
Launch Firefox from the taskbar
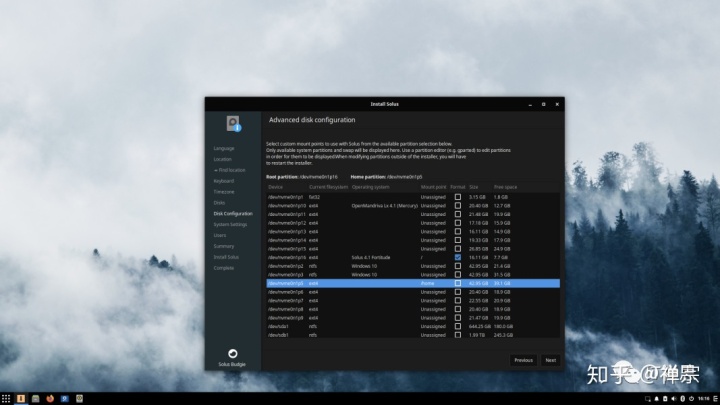(50, 399)
